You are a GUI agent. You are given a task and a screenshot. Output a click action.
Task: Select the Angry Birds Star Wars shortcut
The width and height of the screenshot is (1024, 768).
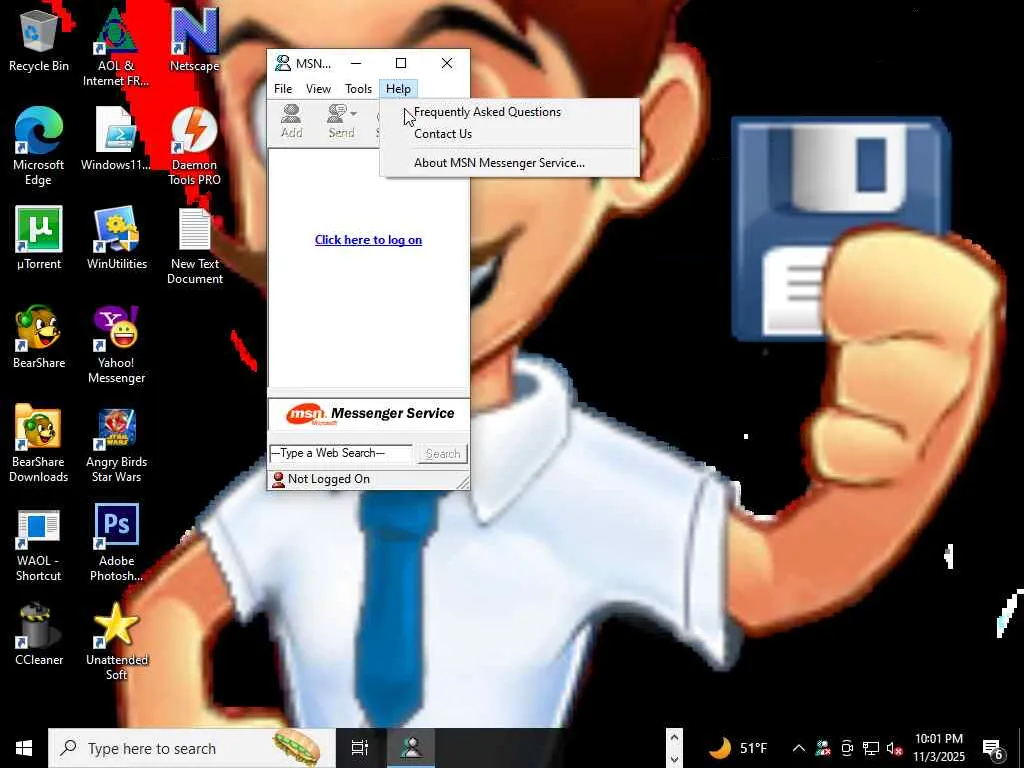click(116, 443)
